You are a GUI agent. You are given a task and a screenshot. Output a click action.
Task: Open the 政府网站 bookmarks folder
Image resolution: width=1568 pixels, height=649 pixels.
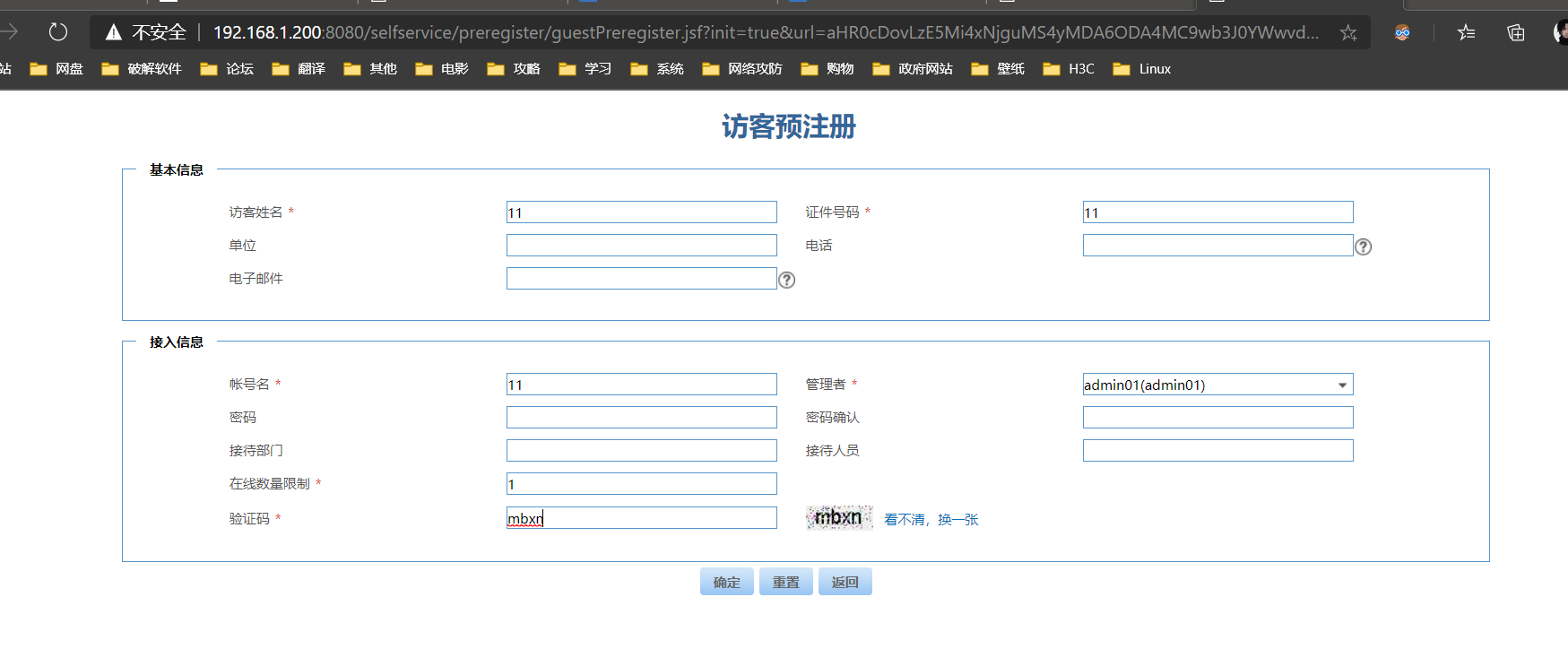click(913, 69)
